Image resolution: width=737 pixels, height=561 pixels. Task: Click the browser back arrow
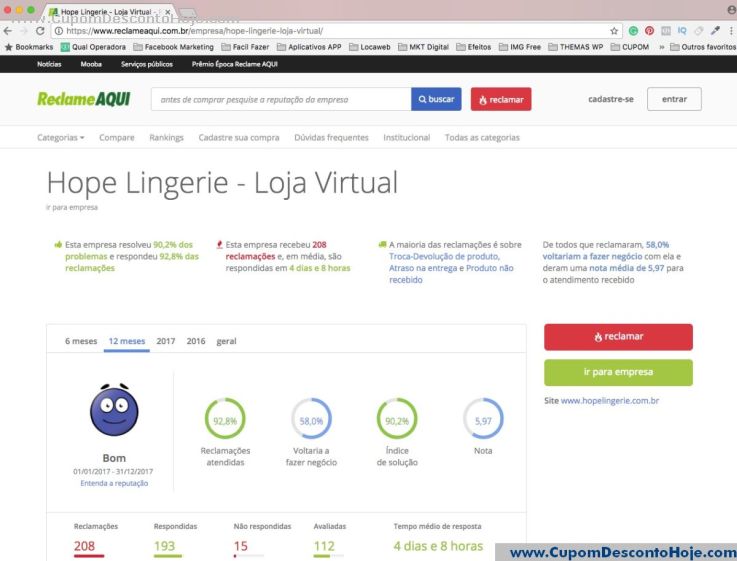tap(8, 31)
